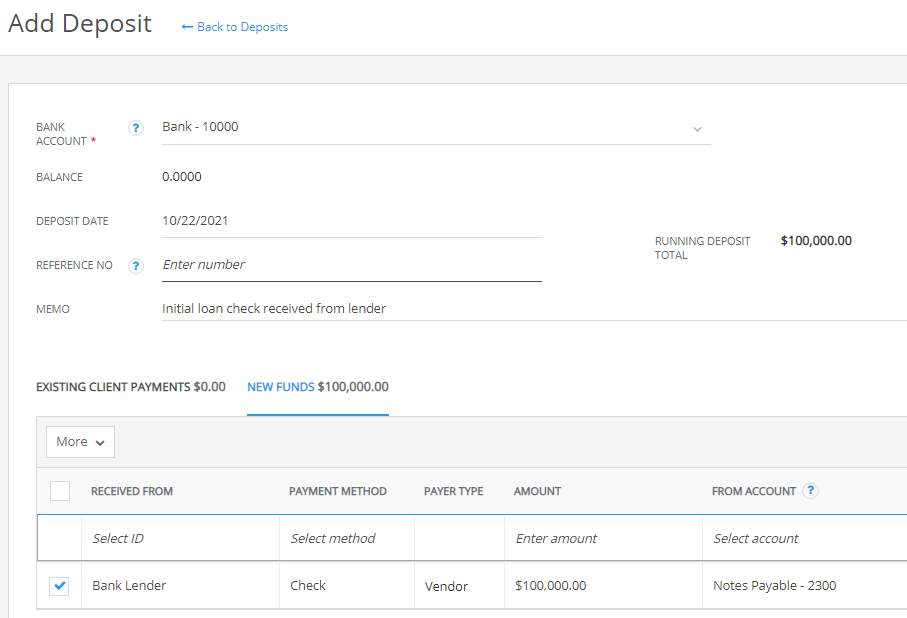Switch to the New Funds tab

pyautogui.click(x=318, y=387)
